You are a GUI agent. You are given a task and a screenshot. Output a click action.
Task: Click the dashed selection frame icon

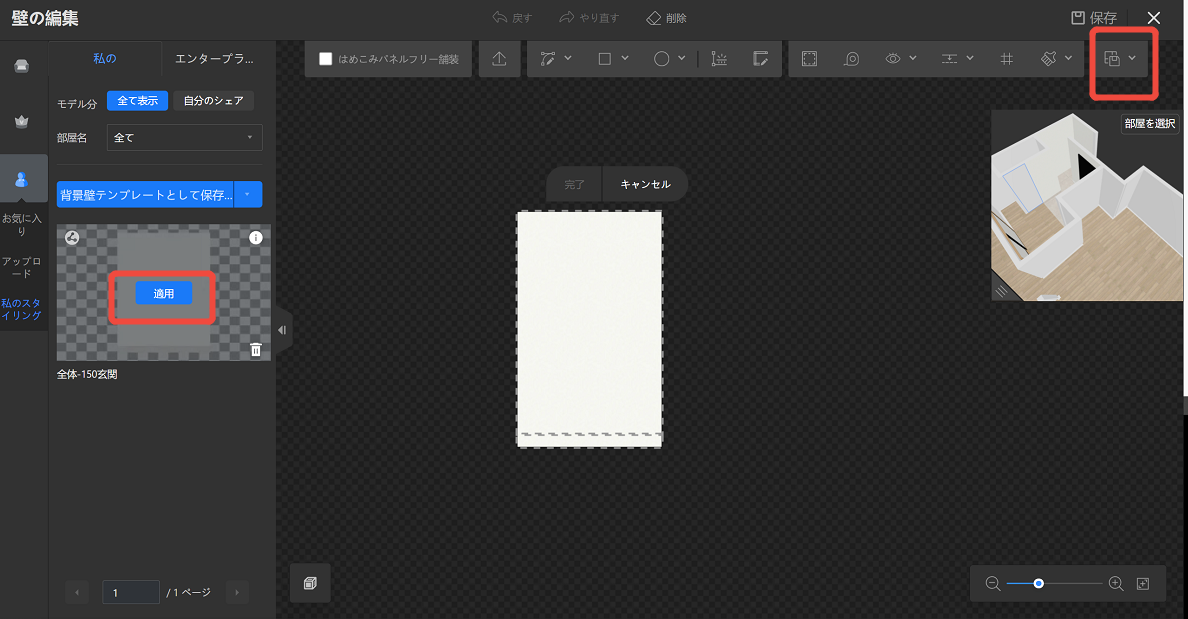click(x=809, y=58)
